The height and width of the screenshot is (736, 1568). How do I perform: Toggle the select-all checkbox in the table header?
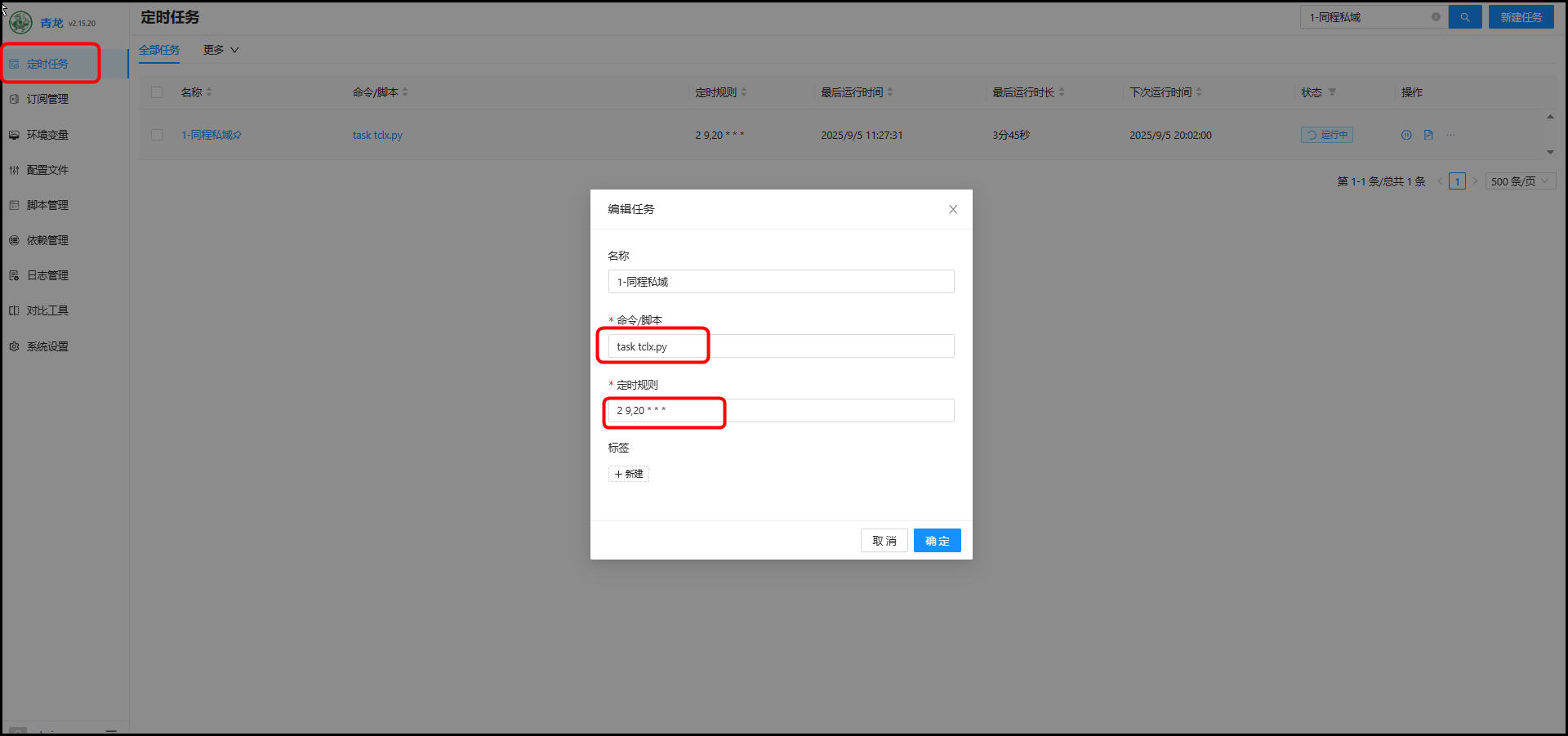tap(157, 92)
